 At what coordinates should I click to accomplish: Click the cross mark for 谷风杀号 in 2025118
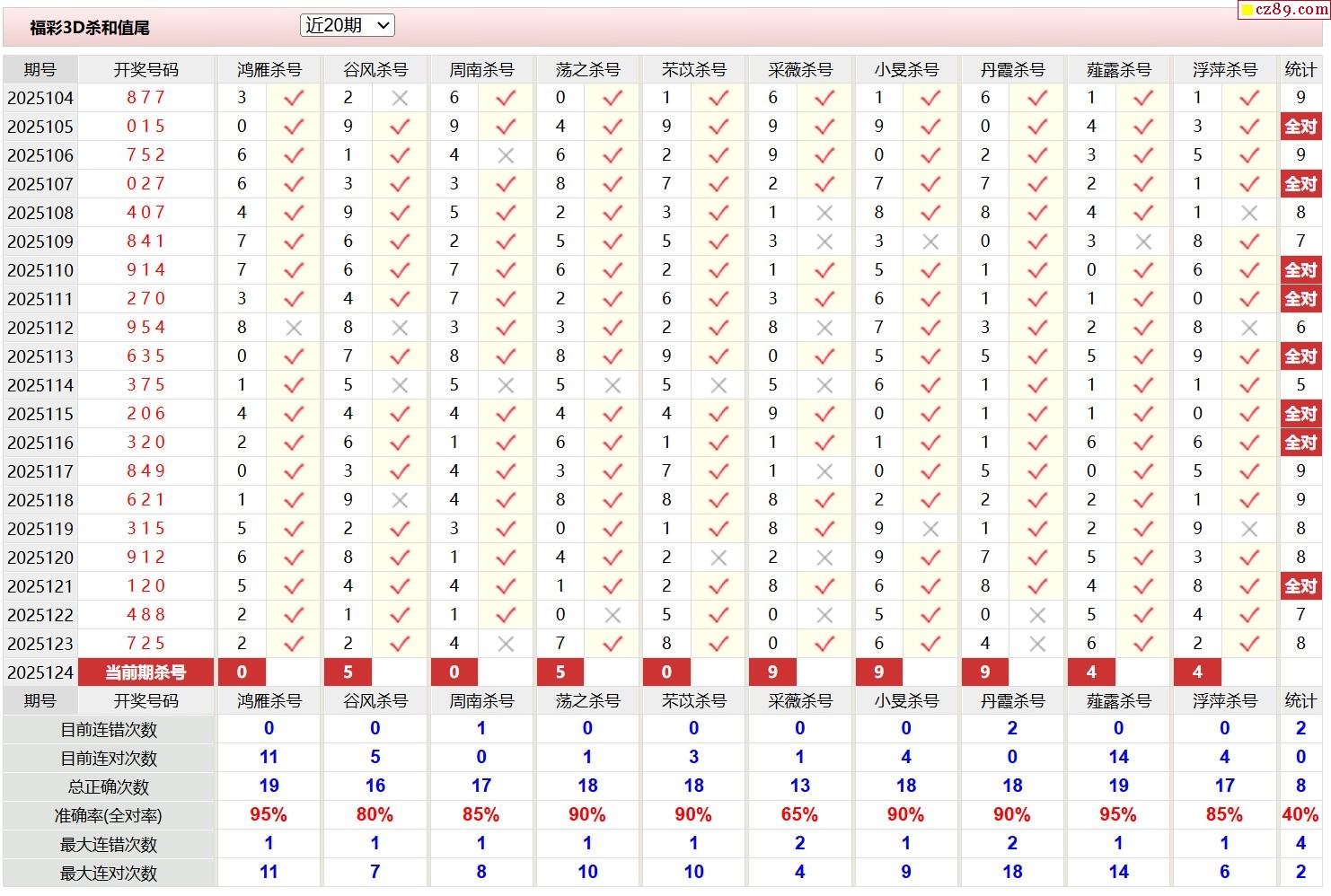(x=400, y=500)
